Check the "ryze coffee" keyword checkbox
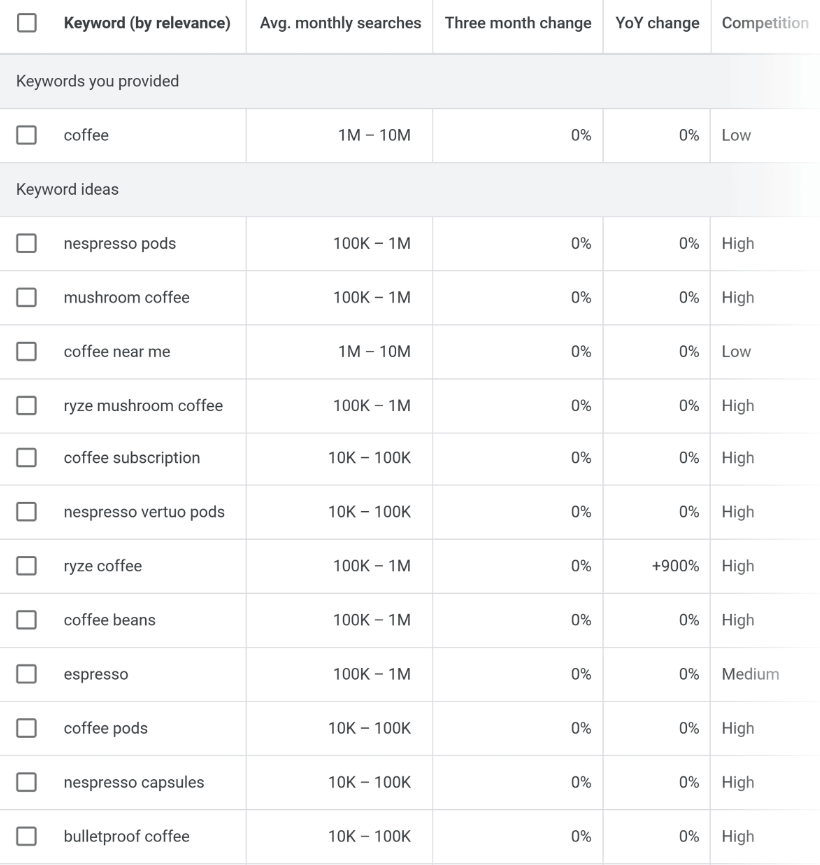 pos(26,566)
